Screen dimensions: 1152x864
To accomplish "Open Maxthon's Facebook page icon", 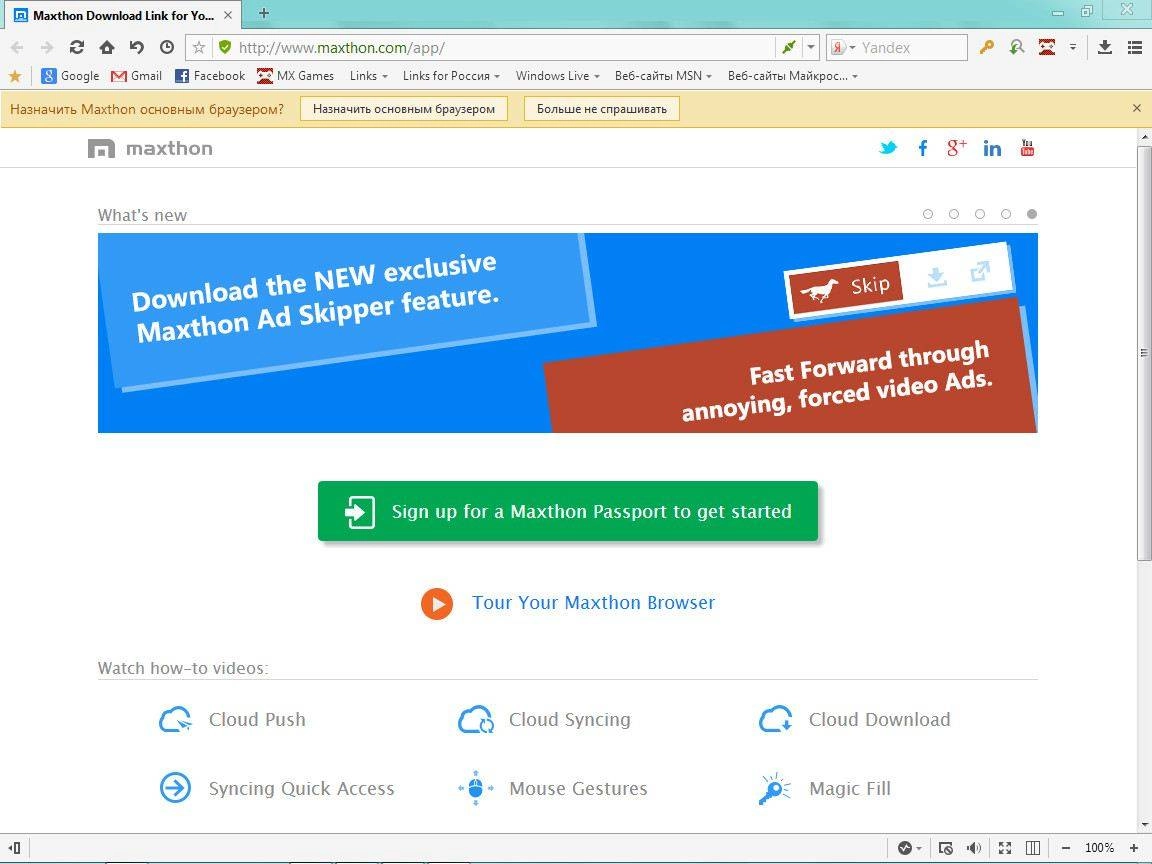I will (923, 148).
